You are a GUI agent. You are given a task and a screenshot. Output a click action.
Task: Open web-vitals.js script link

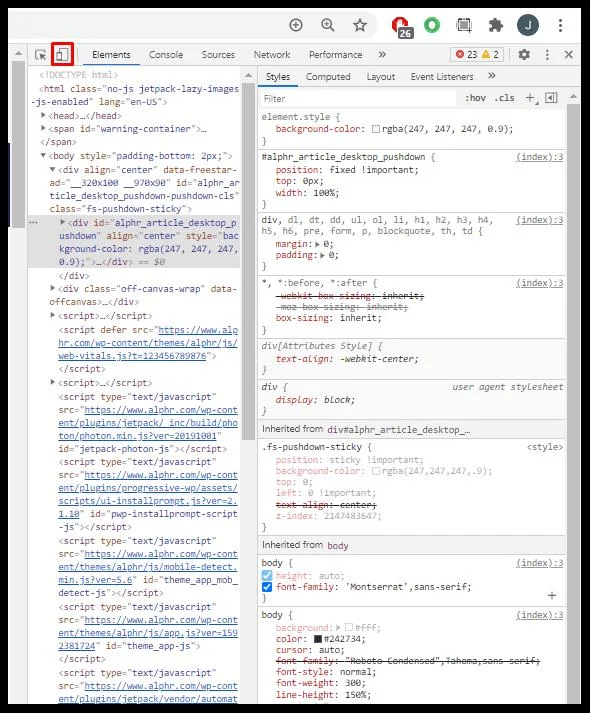coord(148,343)
